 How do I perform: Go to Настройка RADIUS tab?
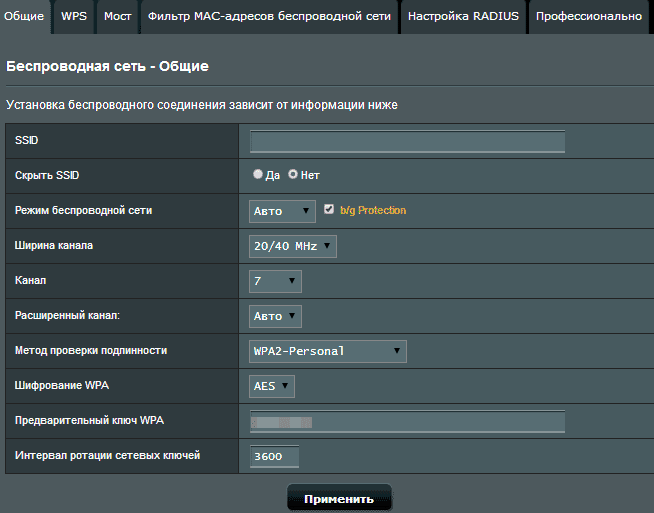tap(463, 17)
